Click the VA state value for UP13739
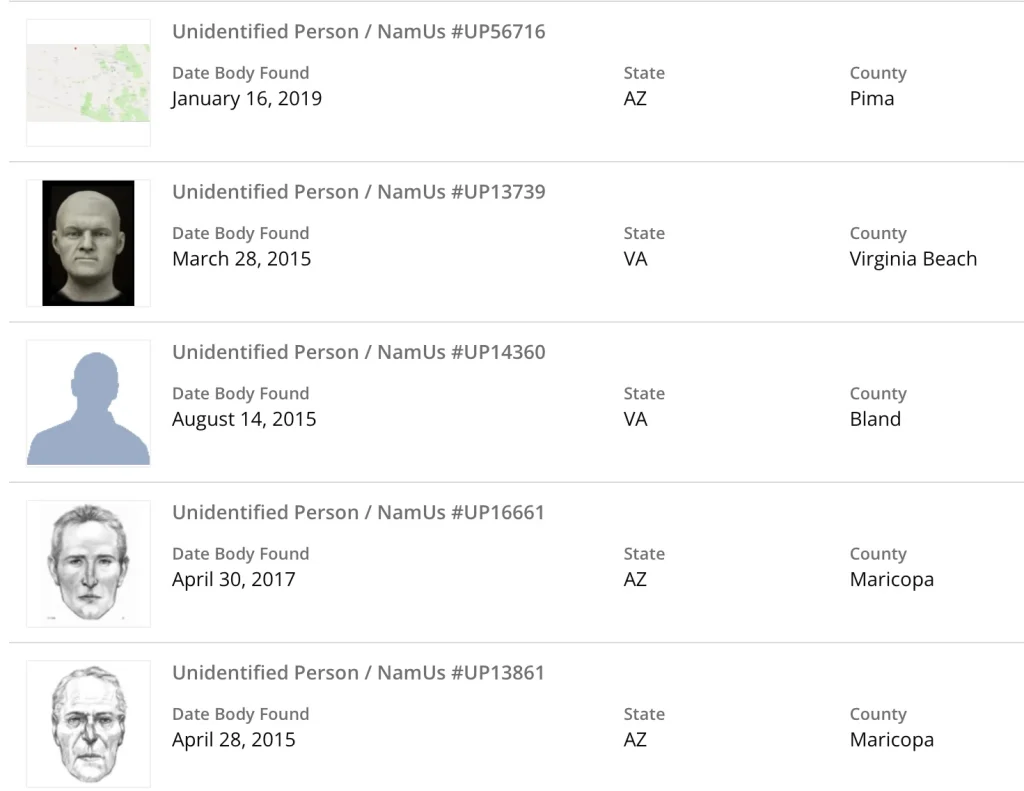The image size is (1024, 791). [635, 259]
